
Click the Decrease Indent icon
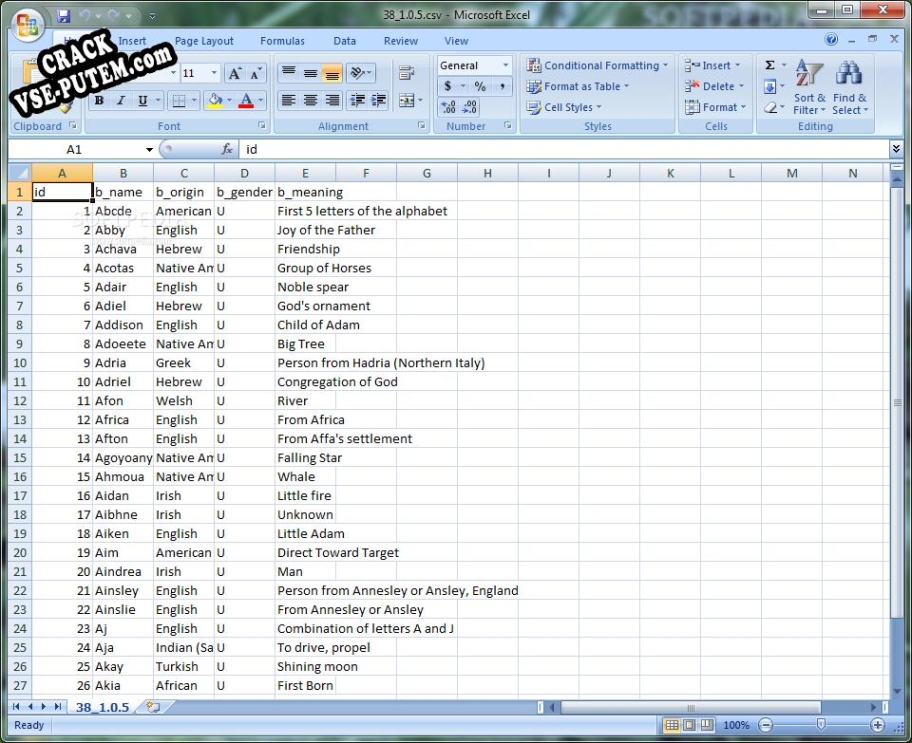tap(357, 100)
